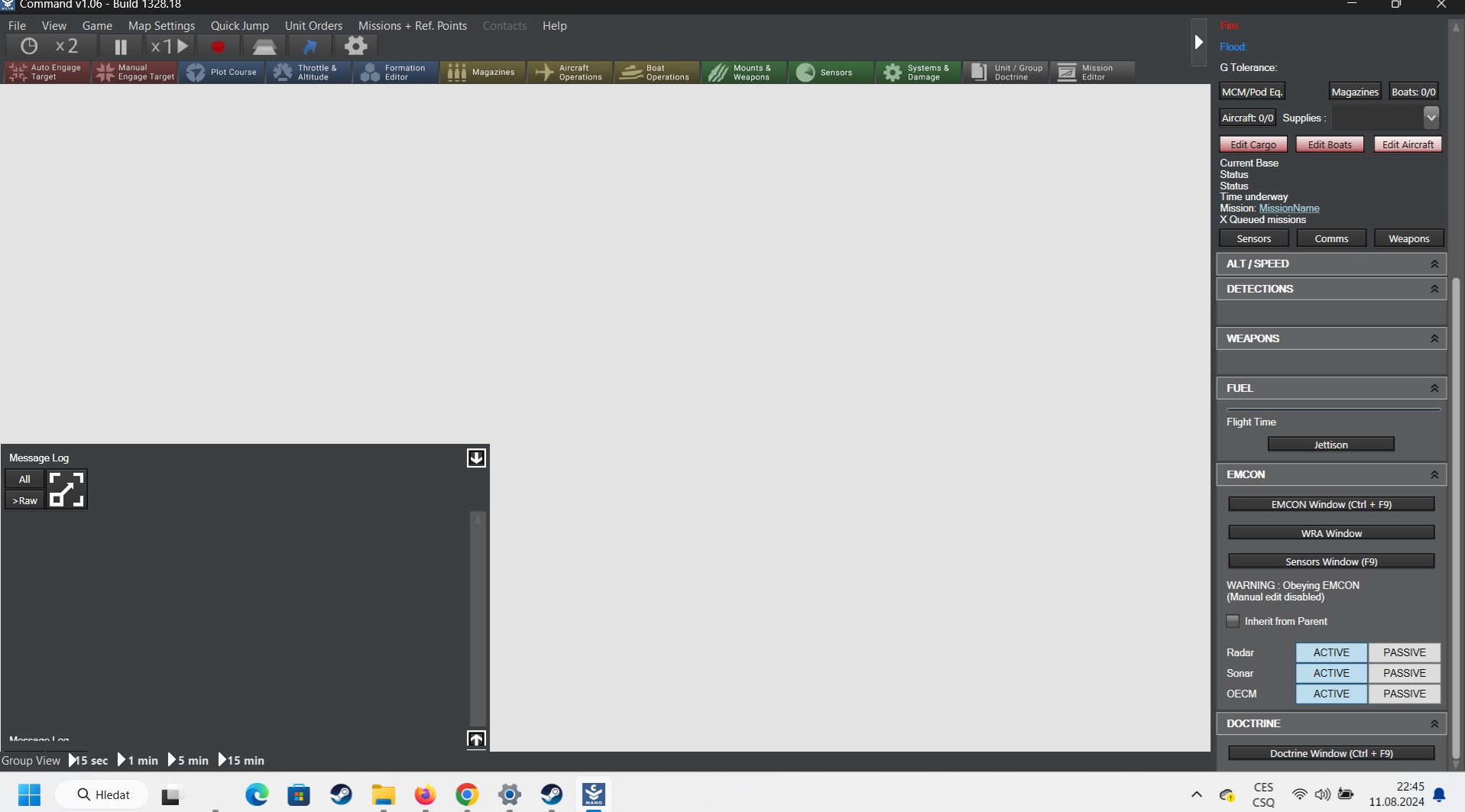1465x812 pixels.
Task: Open the Game menu
Action: (x=97, y=26)
